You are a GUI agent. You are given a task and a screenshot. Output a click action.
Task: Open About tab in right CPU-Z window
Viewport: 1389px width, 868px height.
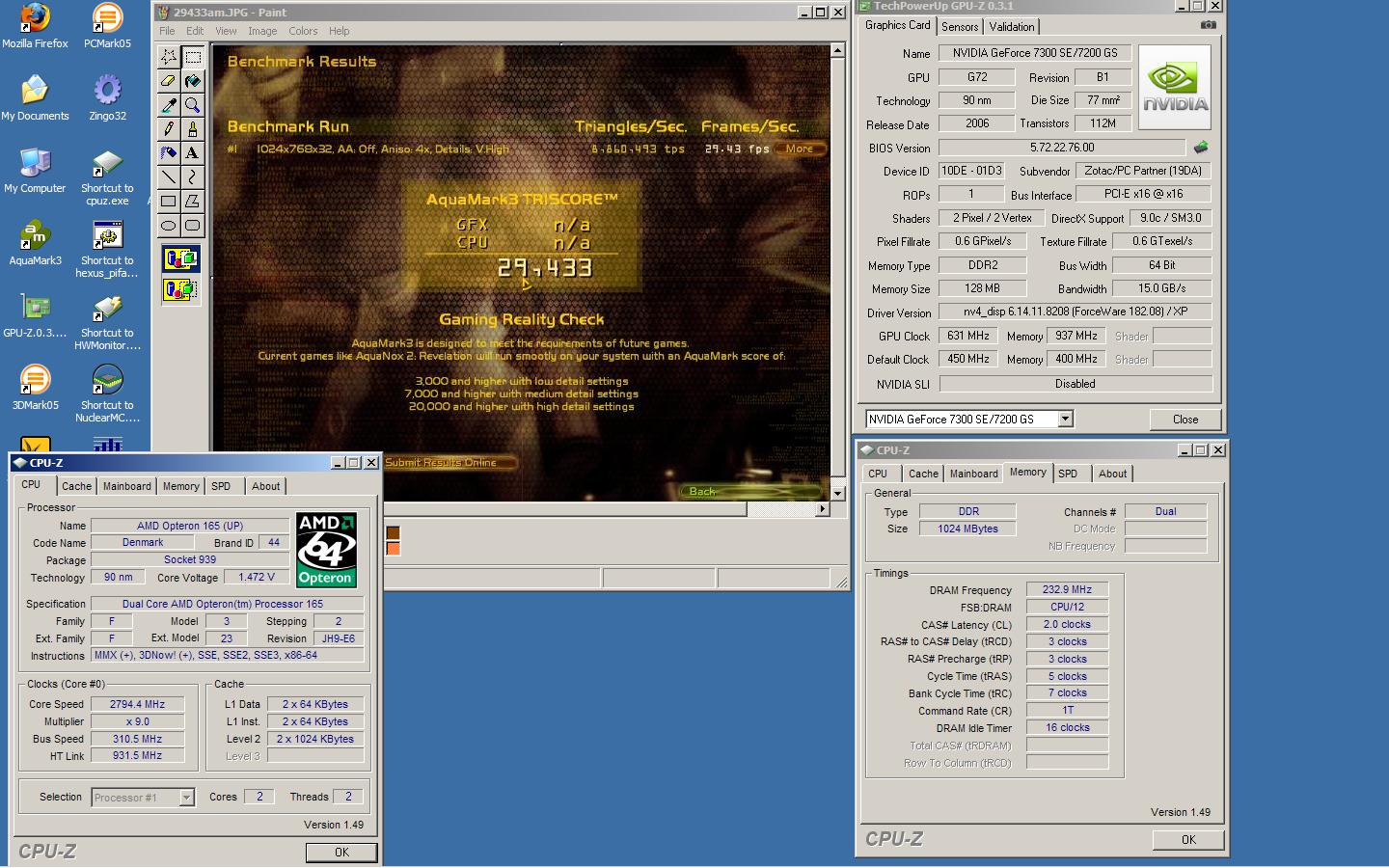pos(1112,474)
